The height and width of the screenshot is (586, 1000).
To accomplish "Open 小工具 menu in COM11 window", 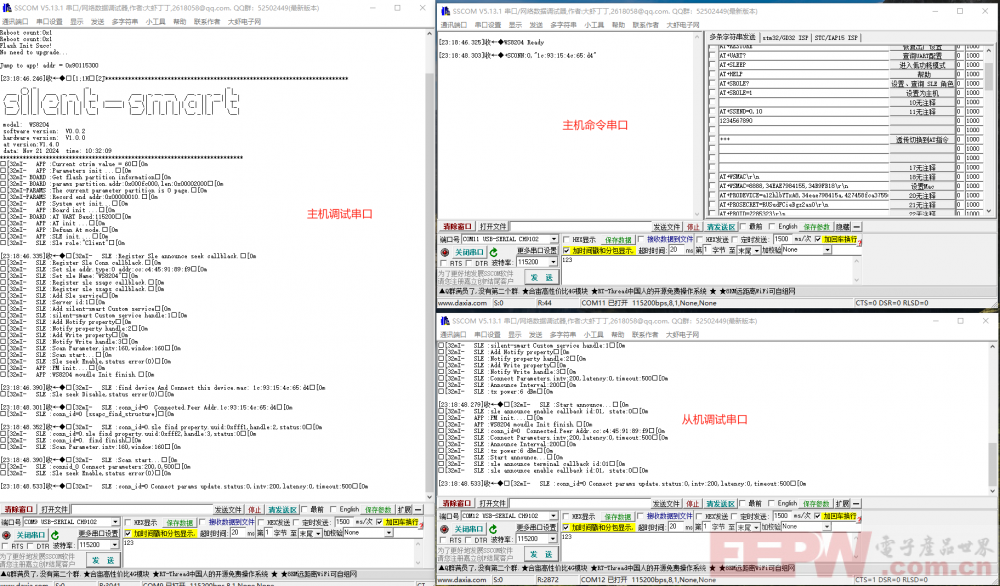I will (x=594, y=25).
